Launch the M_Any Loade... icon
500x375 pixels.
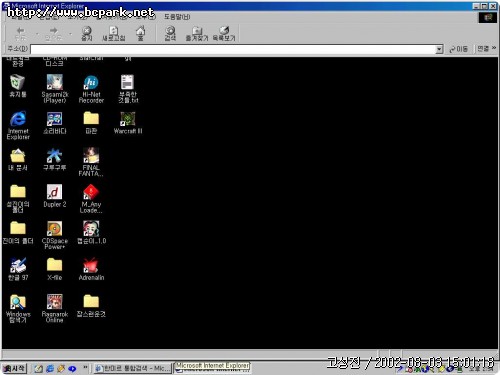[91, 199]
